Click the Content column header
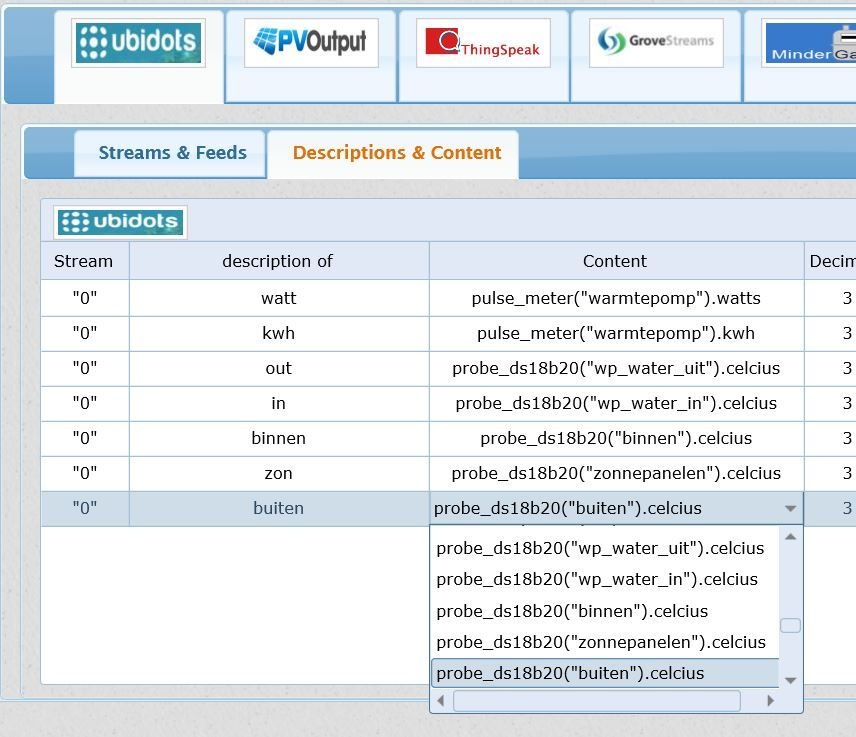The image size is (856, 737). pos(616,261)
